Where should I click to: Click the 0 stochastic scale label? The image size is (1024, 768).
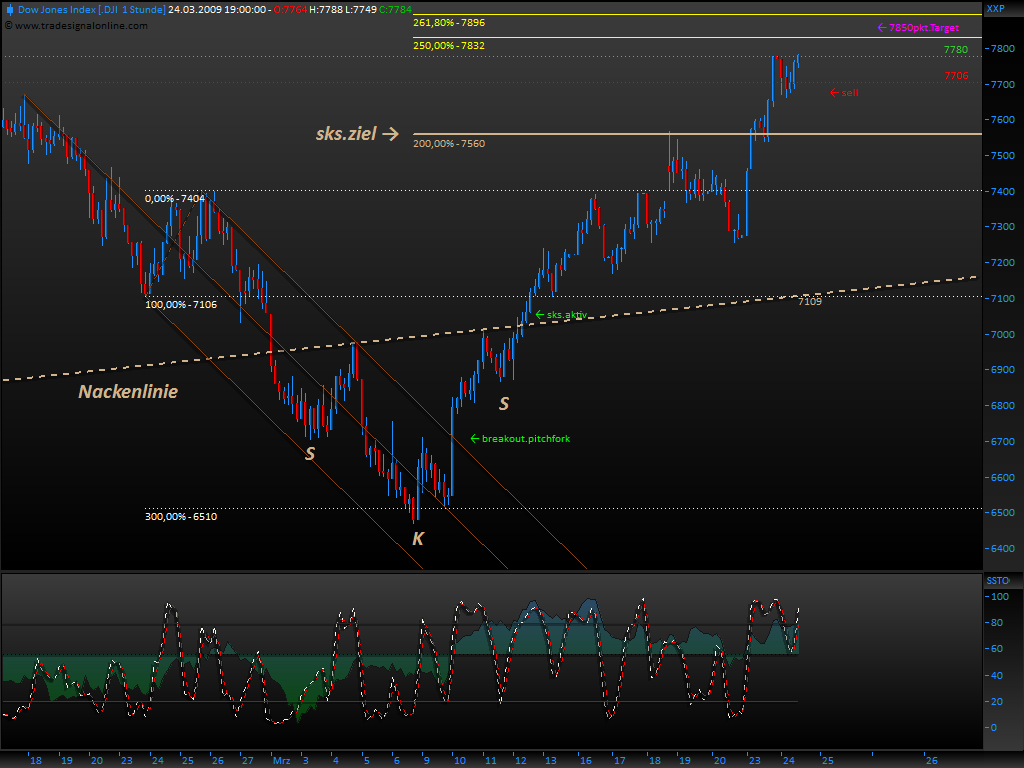click(994, 728)
